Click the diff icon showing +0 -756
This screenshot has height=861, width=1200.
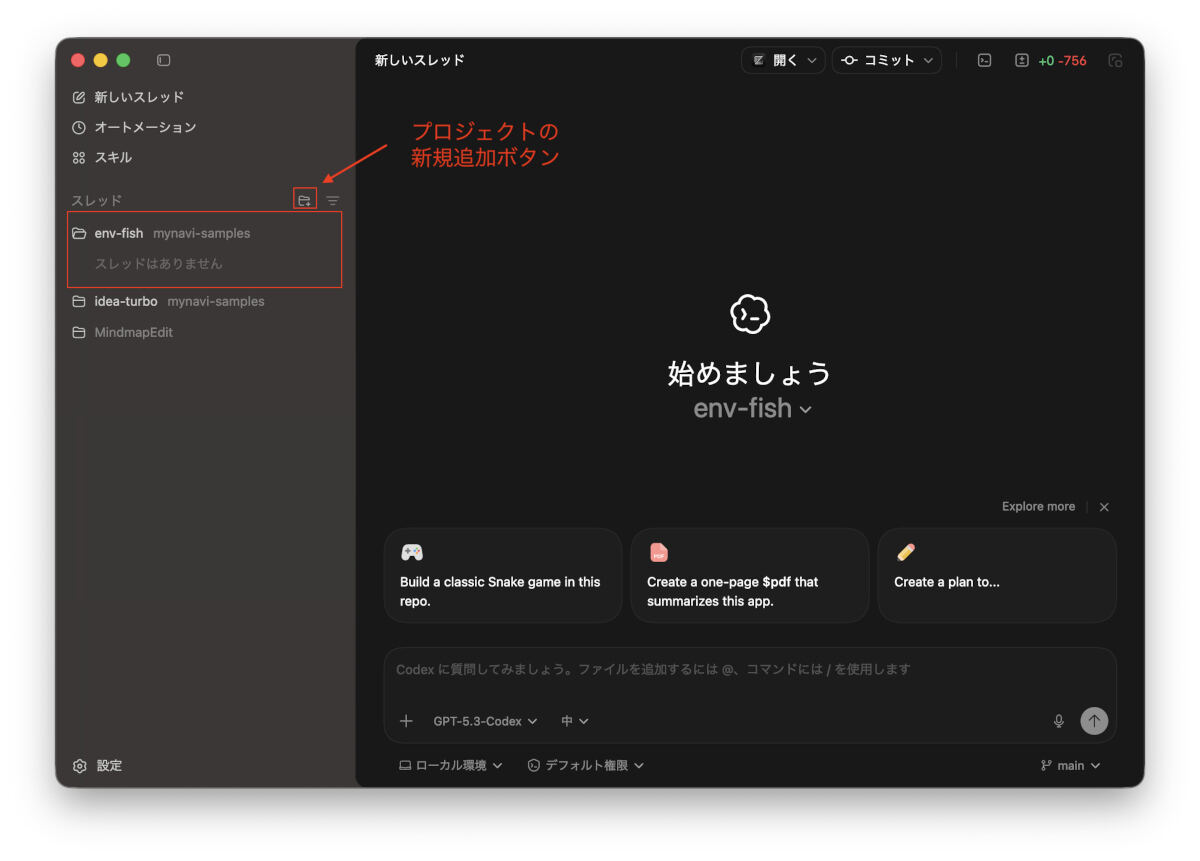(1040, 60)
